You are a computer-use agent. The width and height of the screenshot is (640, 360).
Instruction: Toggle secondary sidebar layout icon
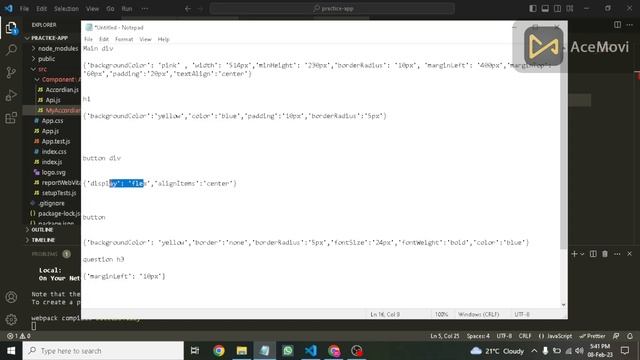(x=557, y=8)
